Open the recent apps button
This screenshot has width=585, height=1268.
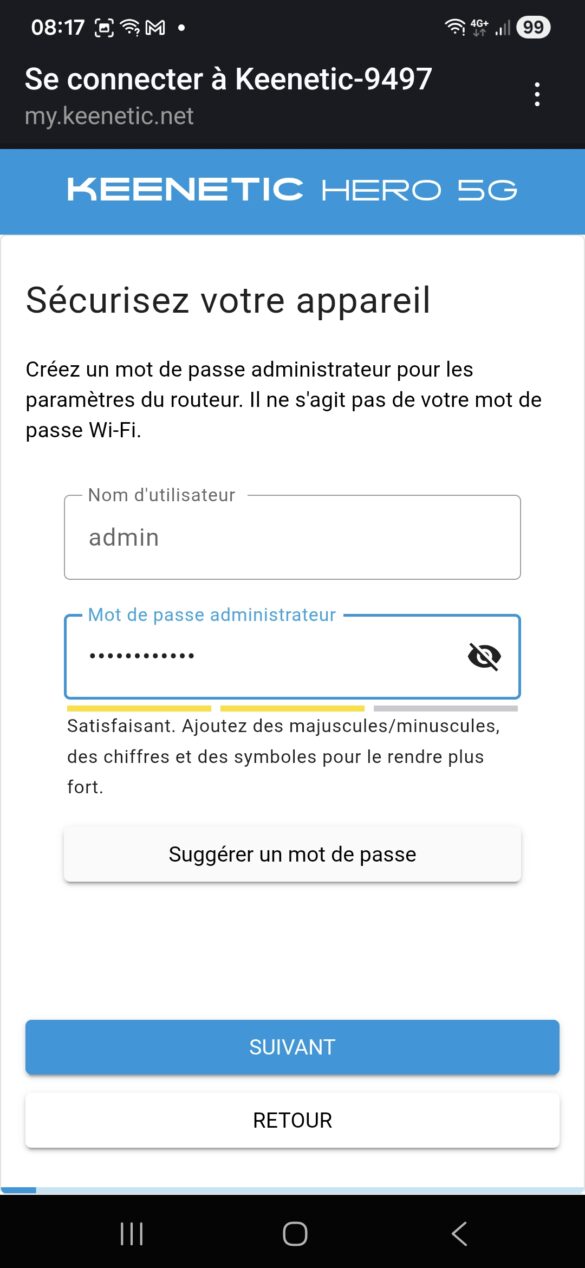[132, 1233]
